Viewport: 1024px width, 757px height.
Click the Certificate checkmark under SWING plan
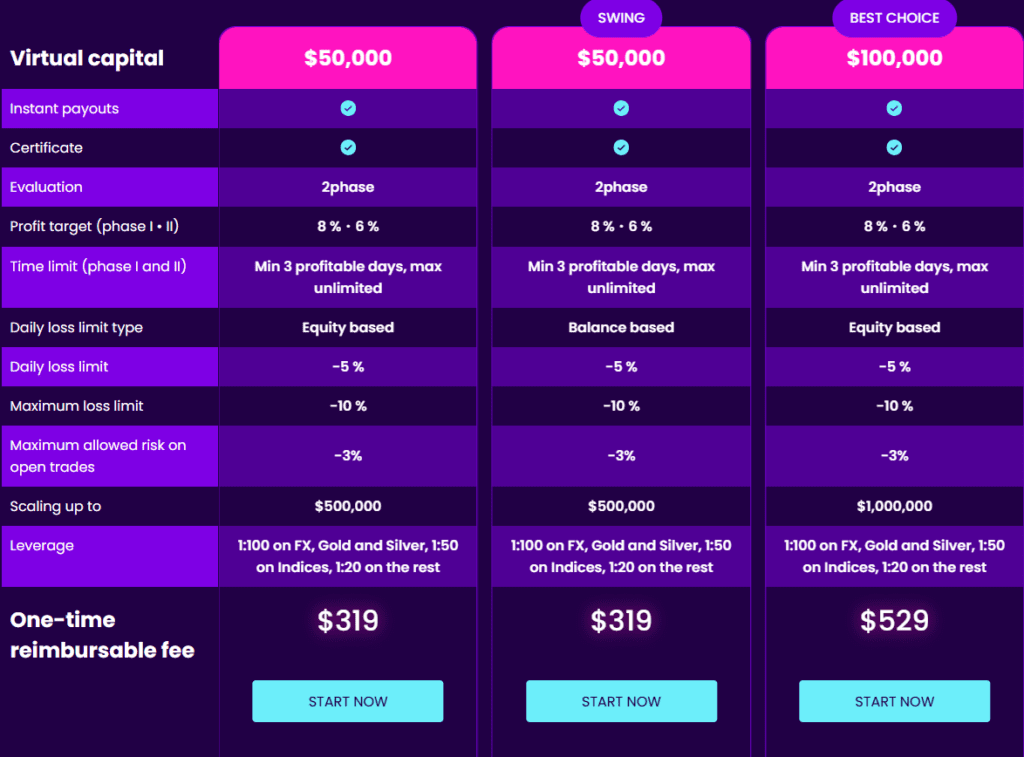[621, 147]
